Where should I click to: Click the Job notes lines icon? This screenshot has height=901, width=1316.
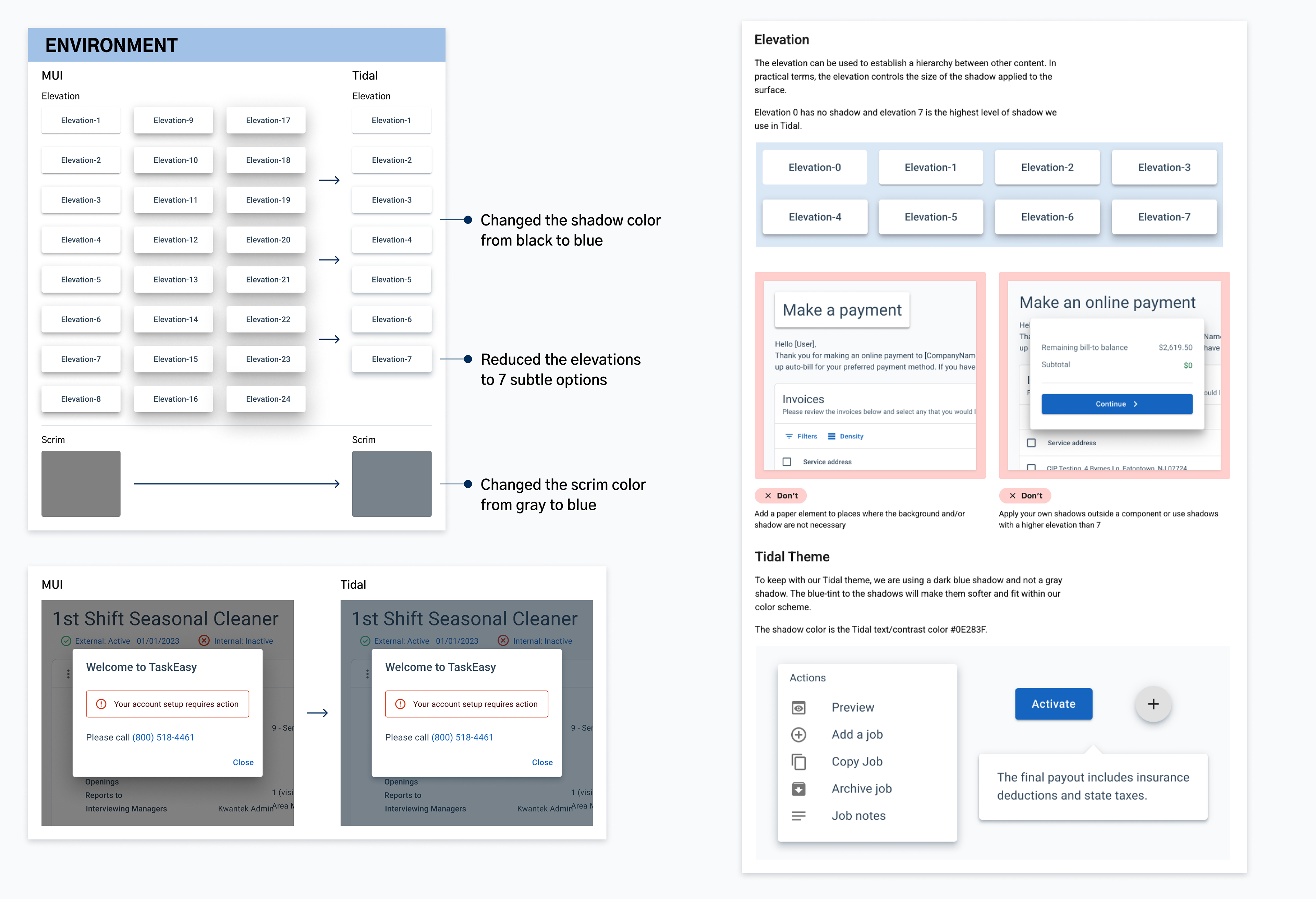coord(799,816)
